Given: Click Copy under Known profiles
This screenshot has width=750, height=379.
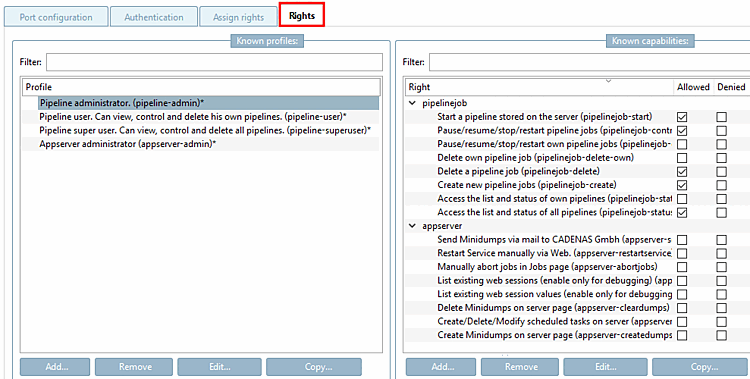Looking at the screenshot, I should (314, 367).
